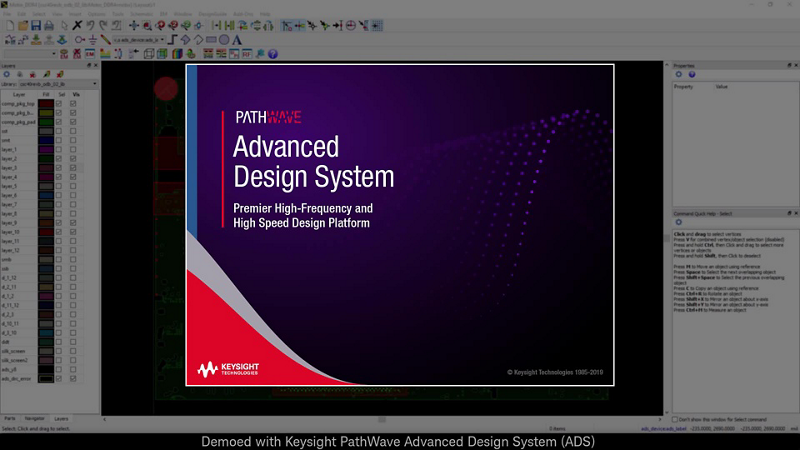Click the Print icon in toolbar
The height and width of the screenshot is (450, 800).
(x=49, y=26)
